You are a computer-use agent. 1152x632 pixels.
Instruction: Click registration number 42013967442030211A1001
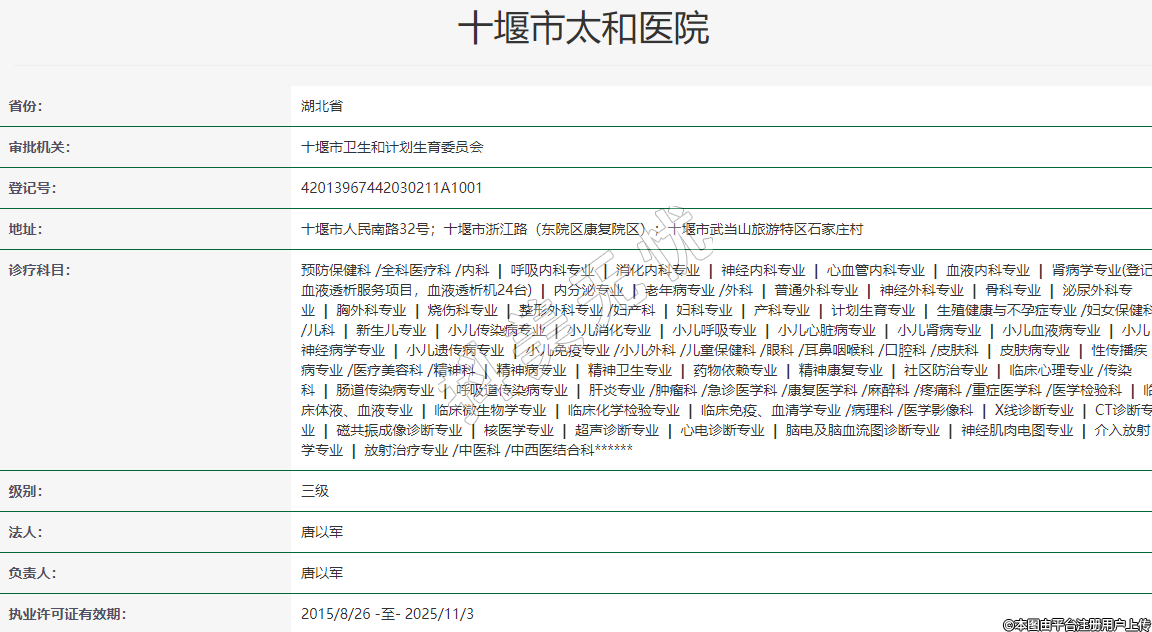point(392,188)
